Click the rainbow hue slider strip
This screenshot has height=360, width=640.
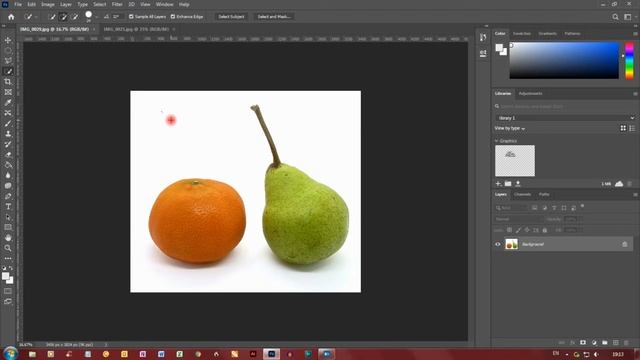tap(629, 60)
